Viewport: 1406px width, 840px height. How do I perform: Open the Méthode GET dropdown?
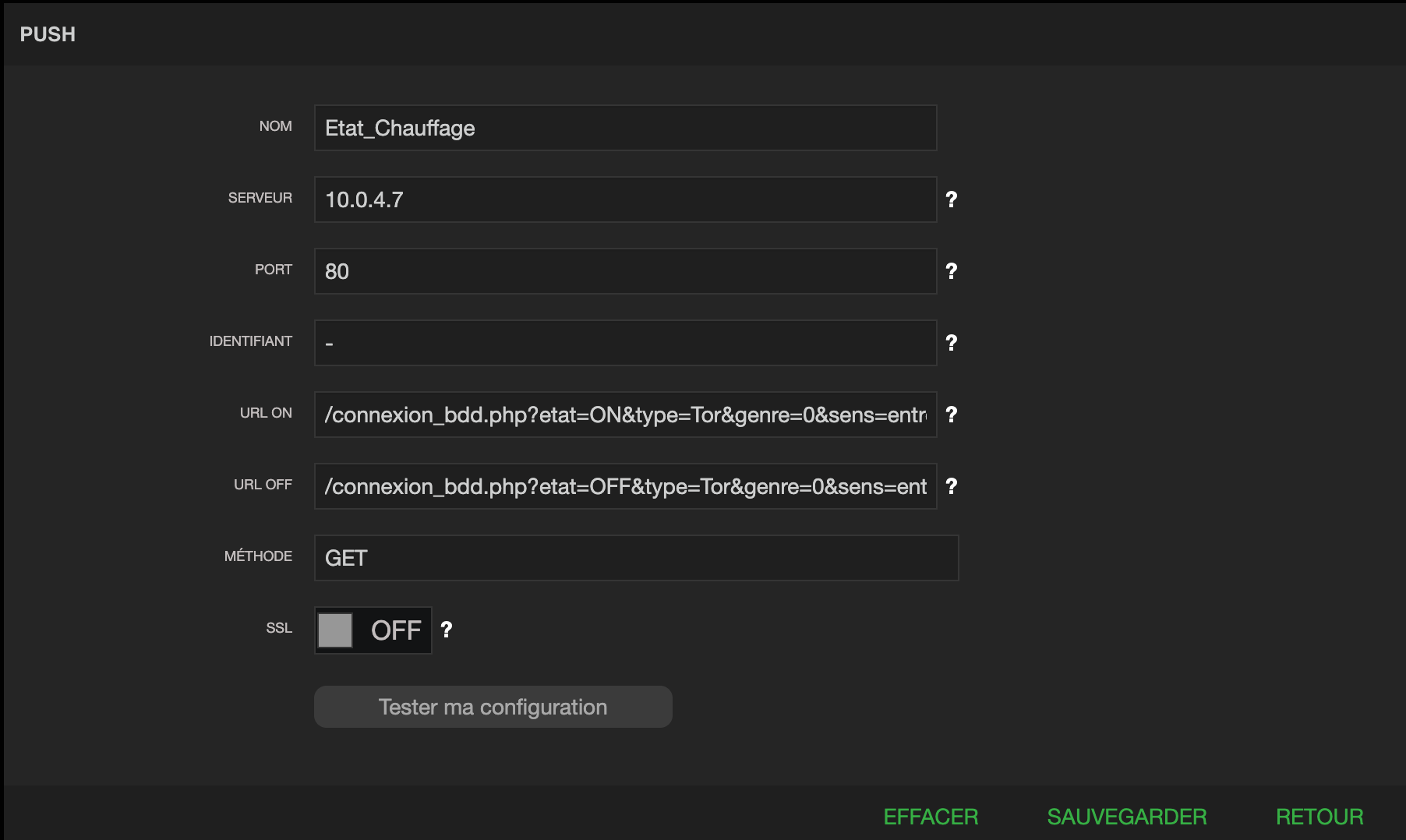click(635, 558)
